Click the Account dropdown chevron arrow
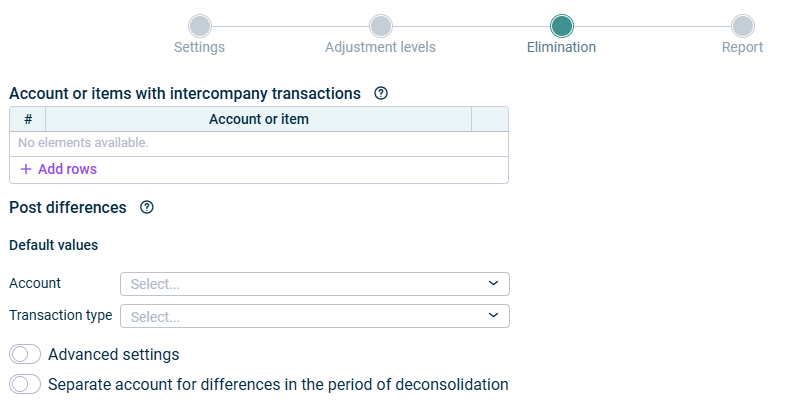Screen dimensions: 803x408 [x=493, y=283]
